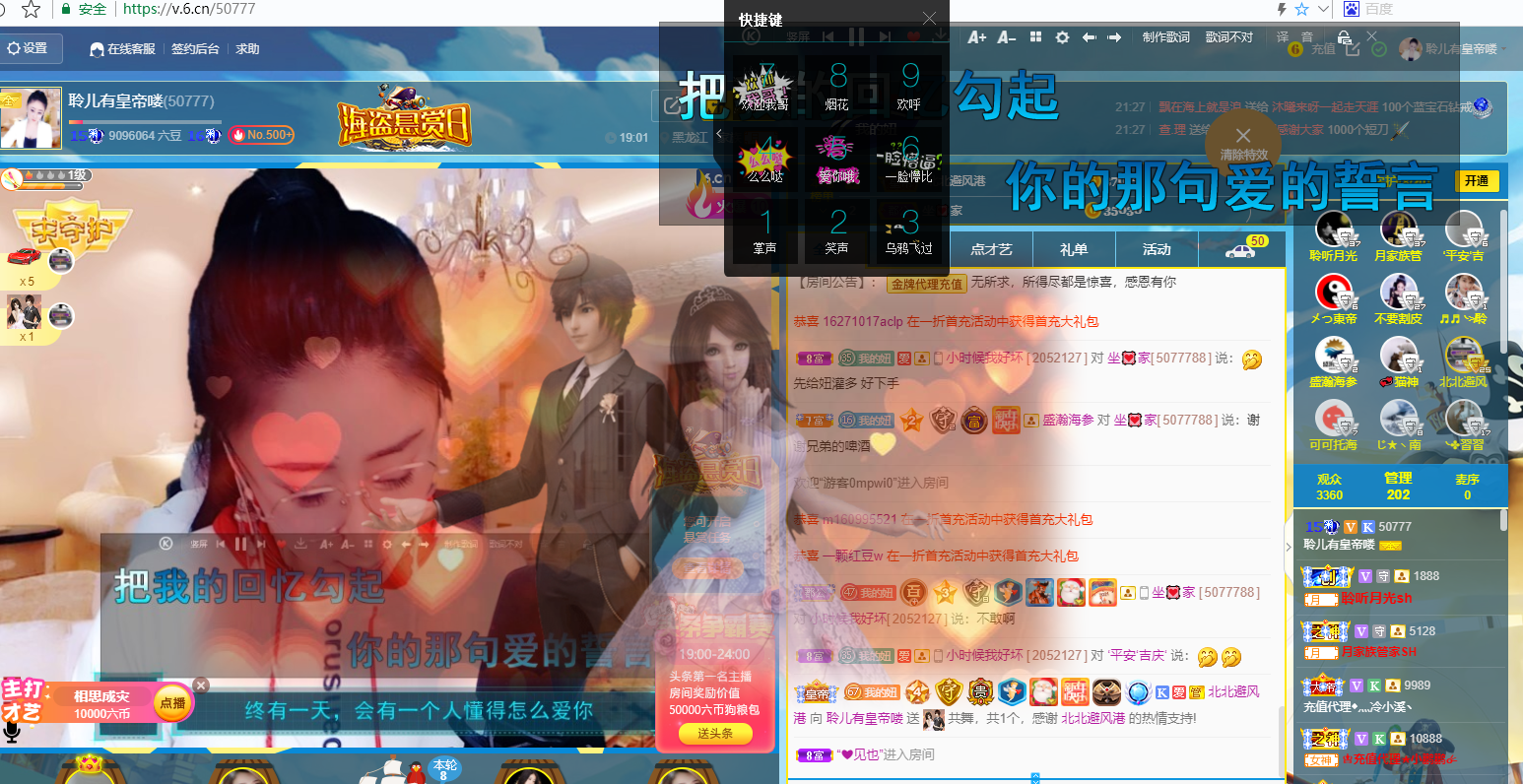Screen dimensions: 1523x784
Task: Click 充值 recharge link at top
Action: click(1323, 48)
